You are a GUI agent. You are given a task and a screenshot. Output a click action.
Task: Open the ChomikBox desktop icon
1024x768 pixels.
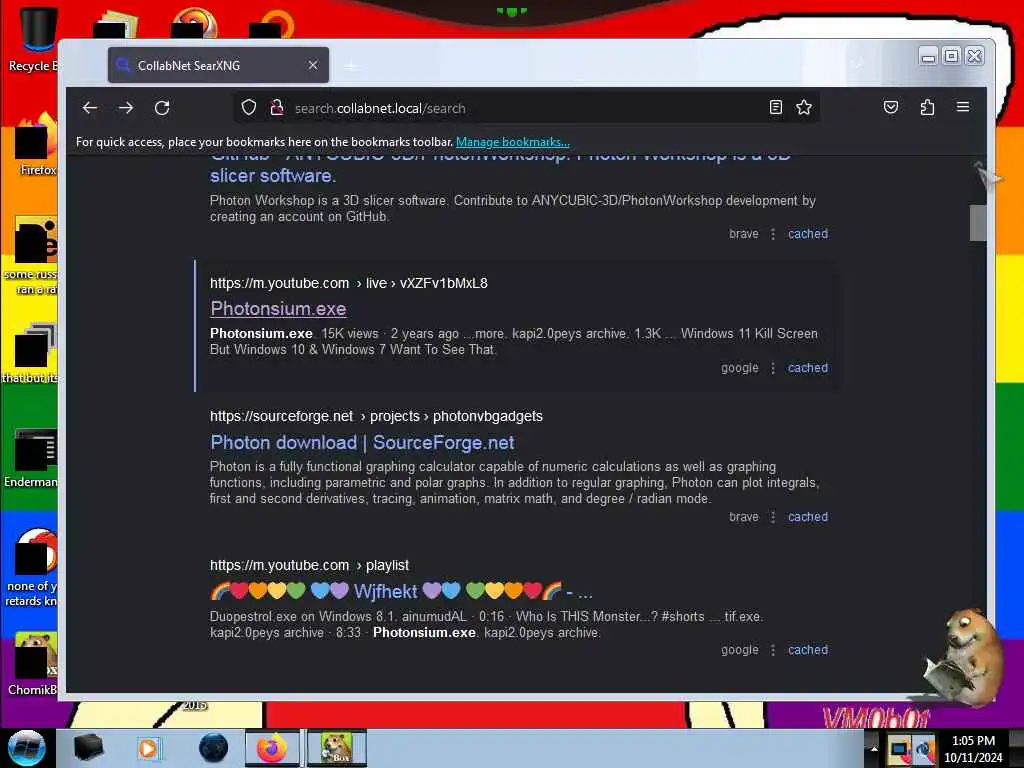pos(33,664)
